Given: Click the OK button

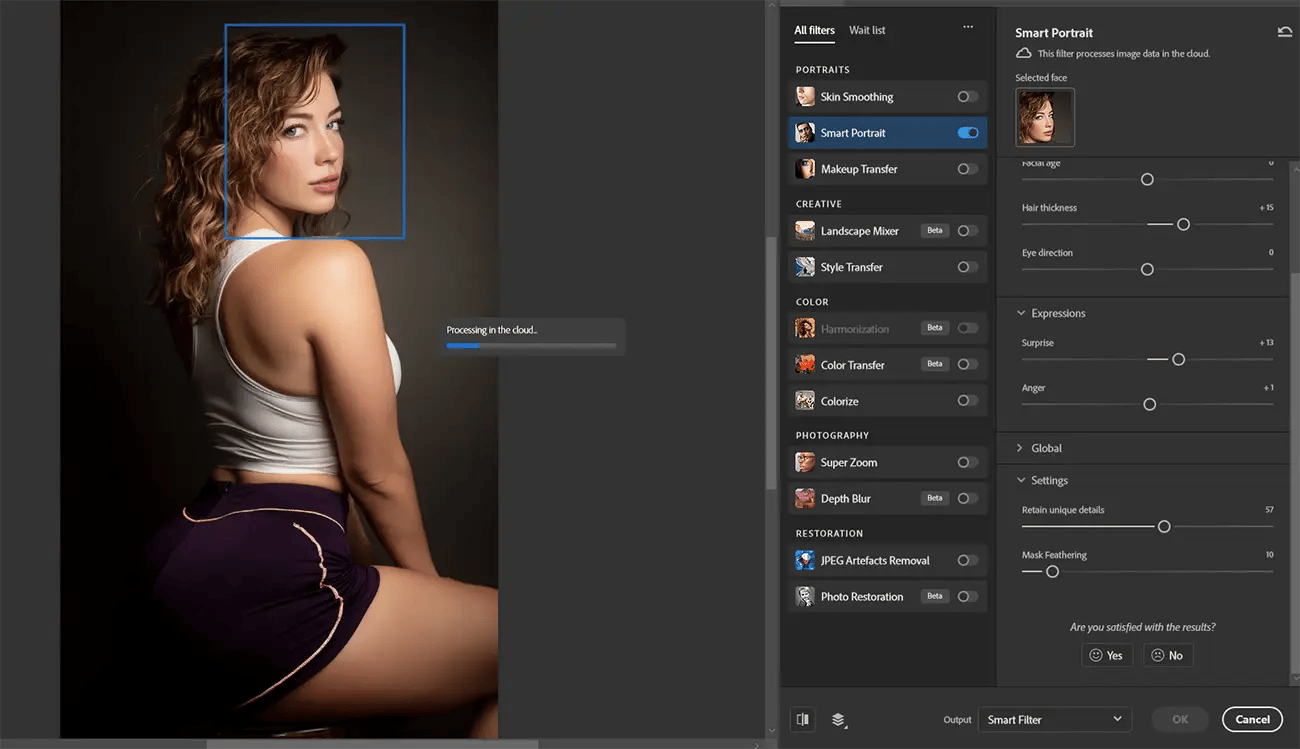Looking at the screenshot, I should click(x=1180, y=719).
